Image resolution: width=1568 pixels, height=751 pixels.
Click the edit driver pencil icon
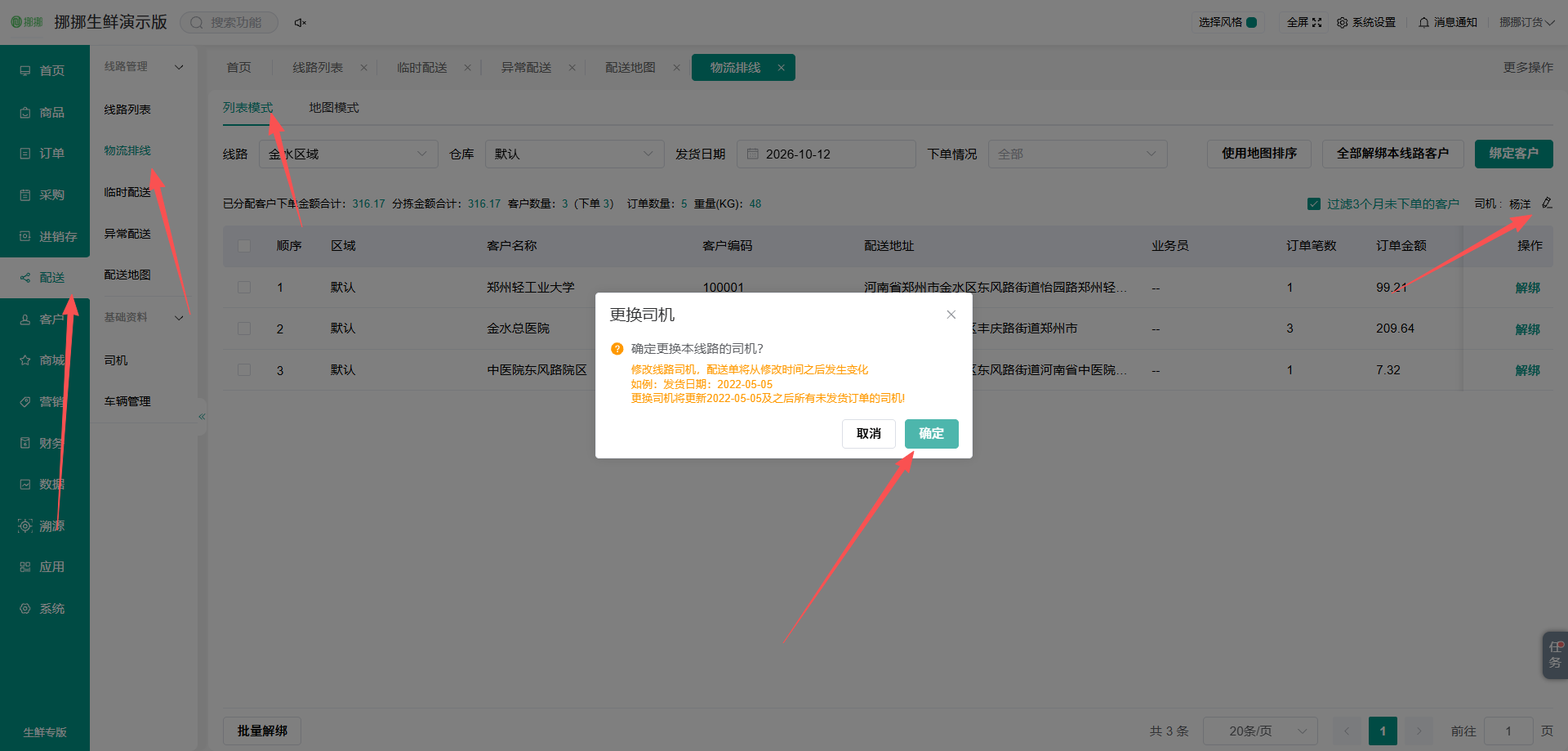coord(1547,203)
